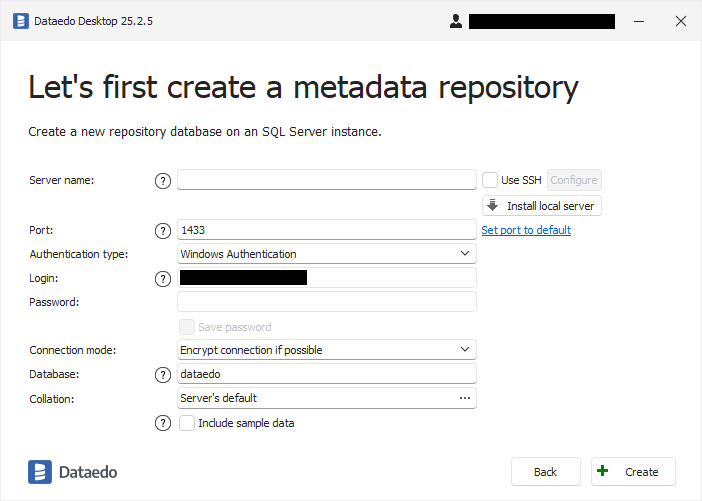Viewport: 702px width, 501px height.
Task: Click the Database field containing dataedo
Action: pos(327,374)
